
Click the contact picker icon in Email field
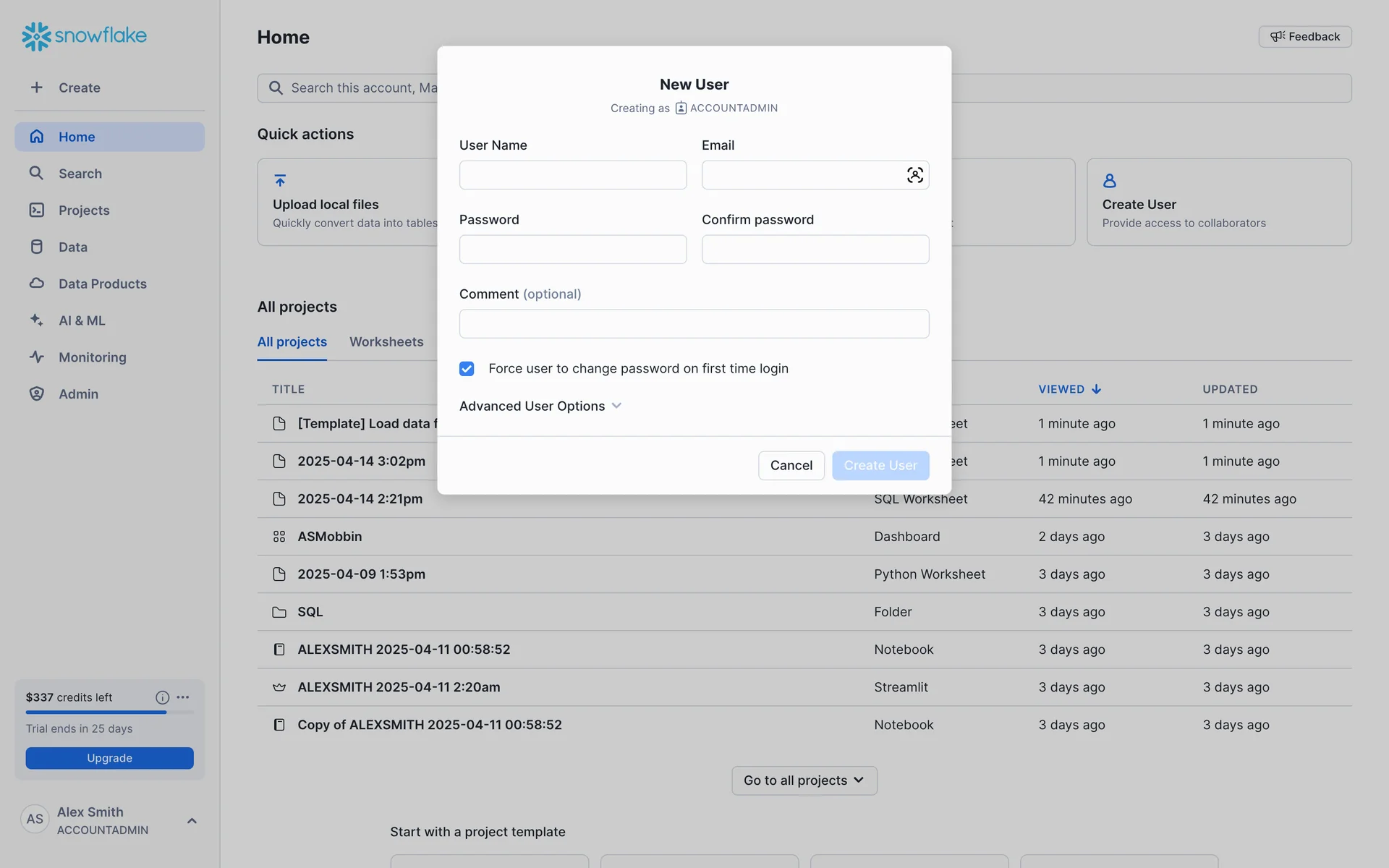tap(914, 175)
